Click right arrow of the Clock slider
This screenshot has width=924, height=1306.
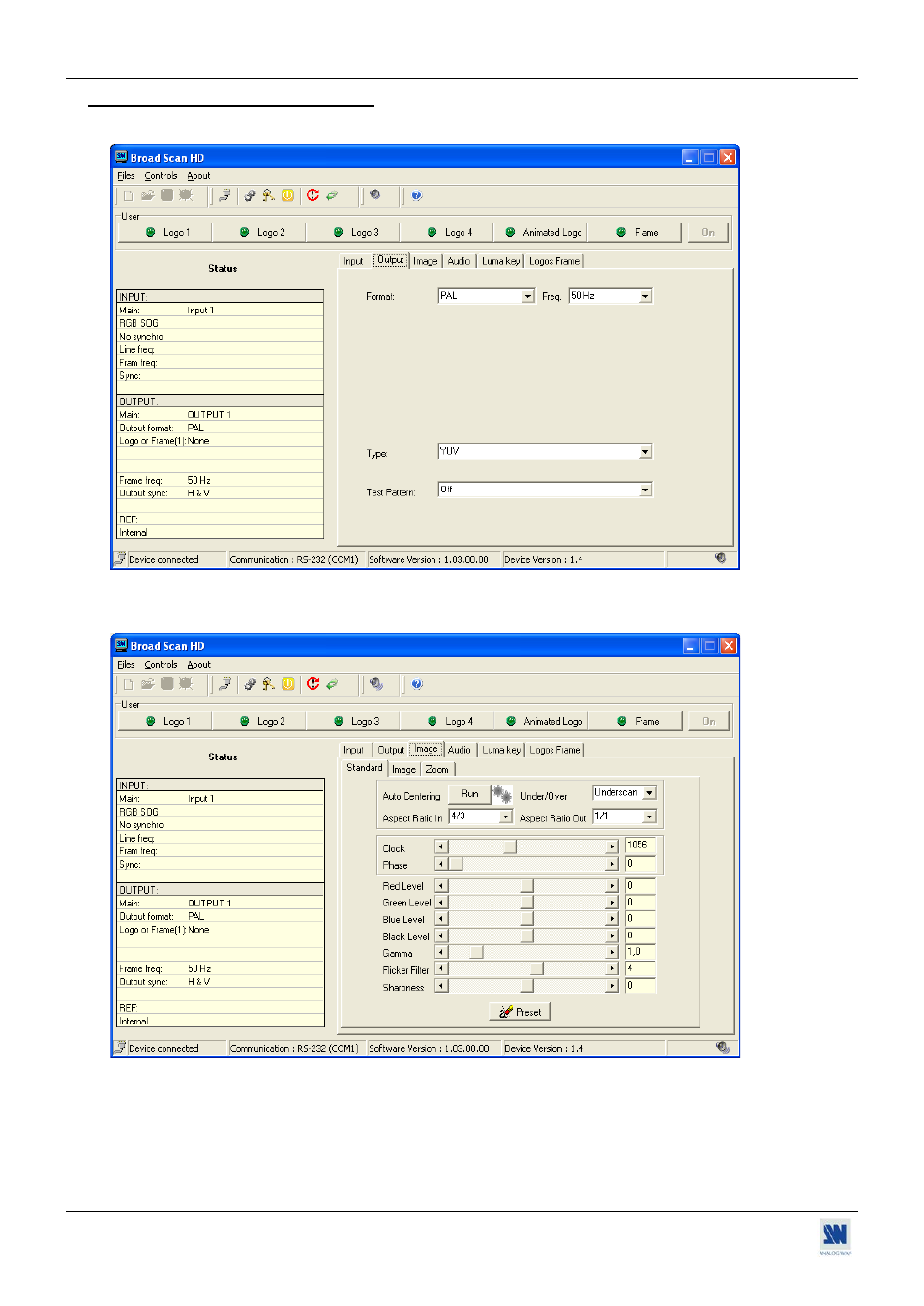tap(611, 846)
